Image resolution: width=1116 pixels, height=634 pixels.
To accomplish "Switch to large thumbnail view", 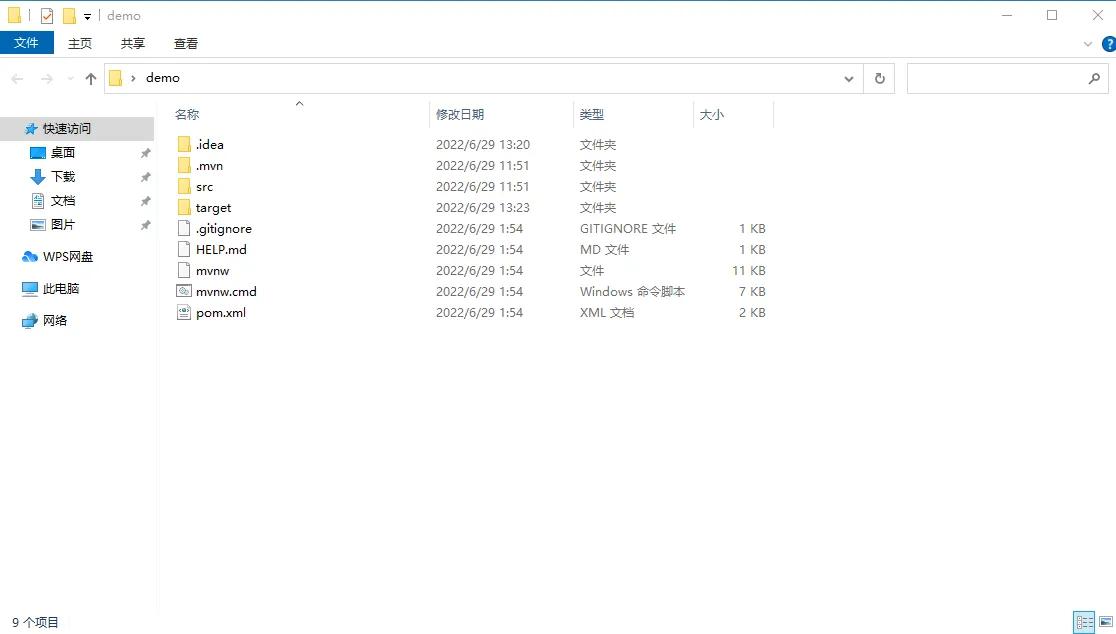I will (x=1105, y=622).
